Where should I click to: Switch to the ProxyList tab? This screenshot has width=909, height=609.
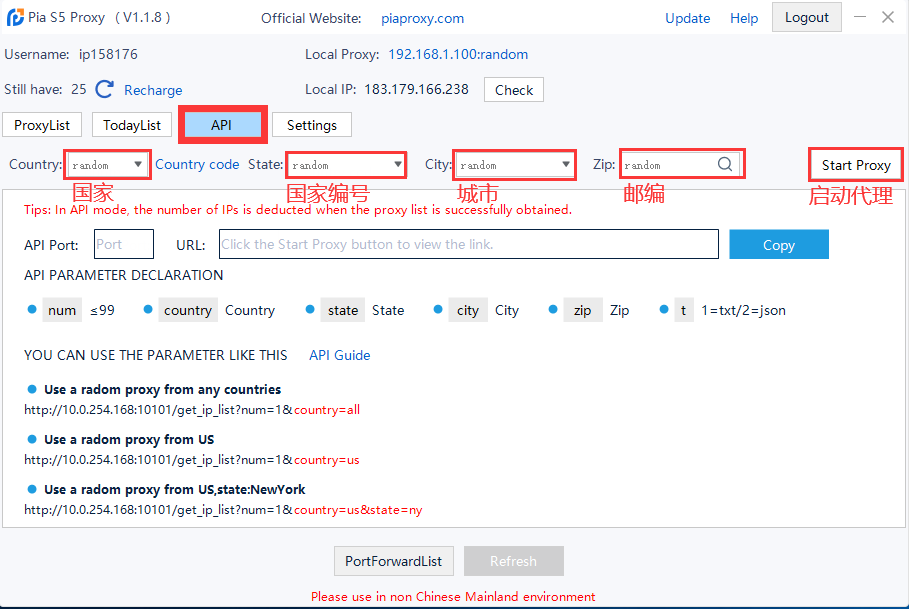(42, 125)
